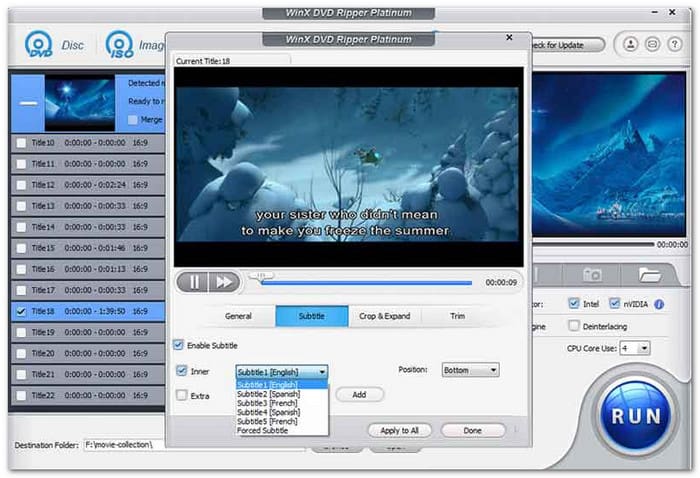
Task: Open the CPU Core Use dropdown
Action: coord(635,348)
